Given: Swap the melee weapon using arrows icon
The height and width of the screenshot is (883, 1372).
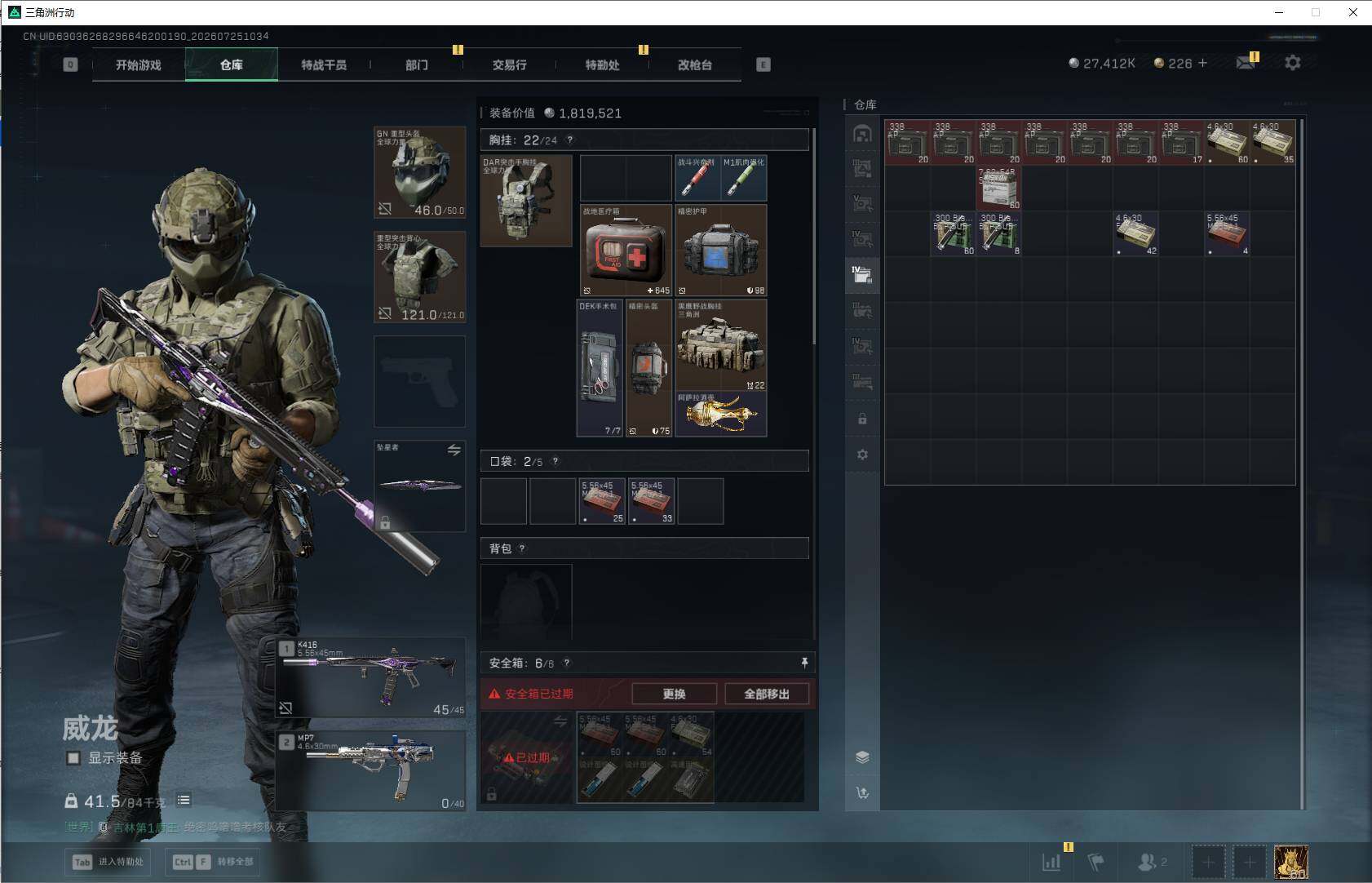Looking at the screenshot, I should (x=454, y=450).
